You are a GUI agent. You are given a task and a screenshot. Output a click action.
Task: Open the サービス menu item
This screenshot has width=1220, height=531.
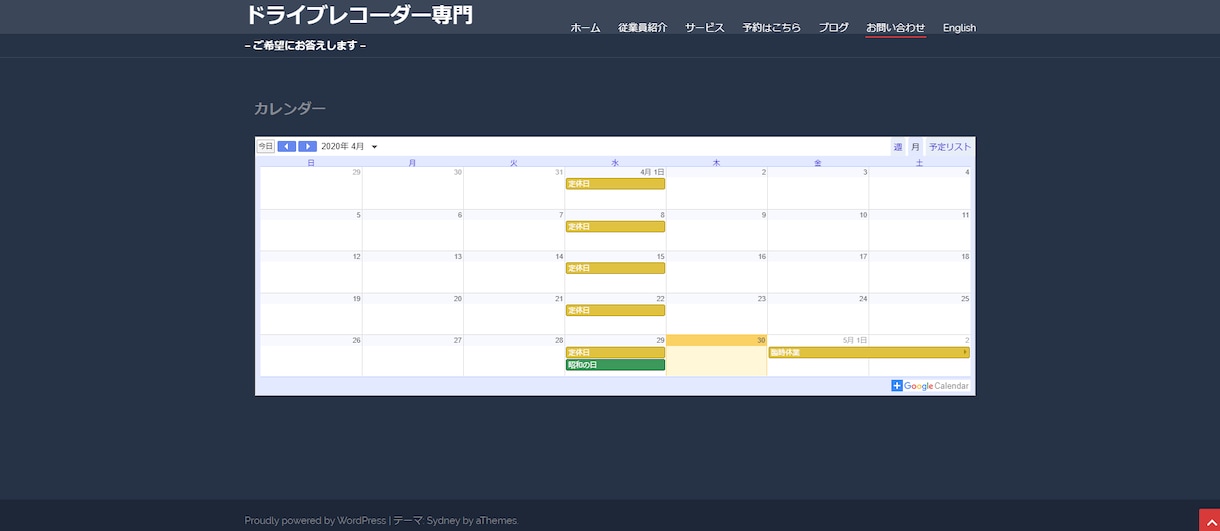tap(705, 28)
